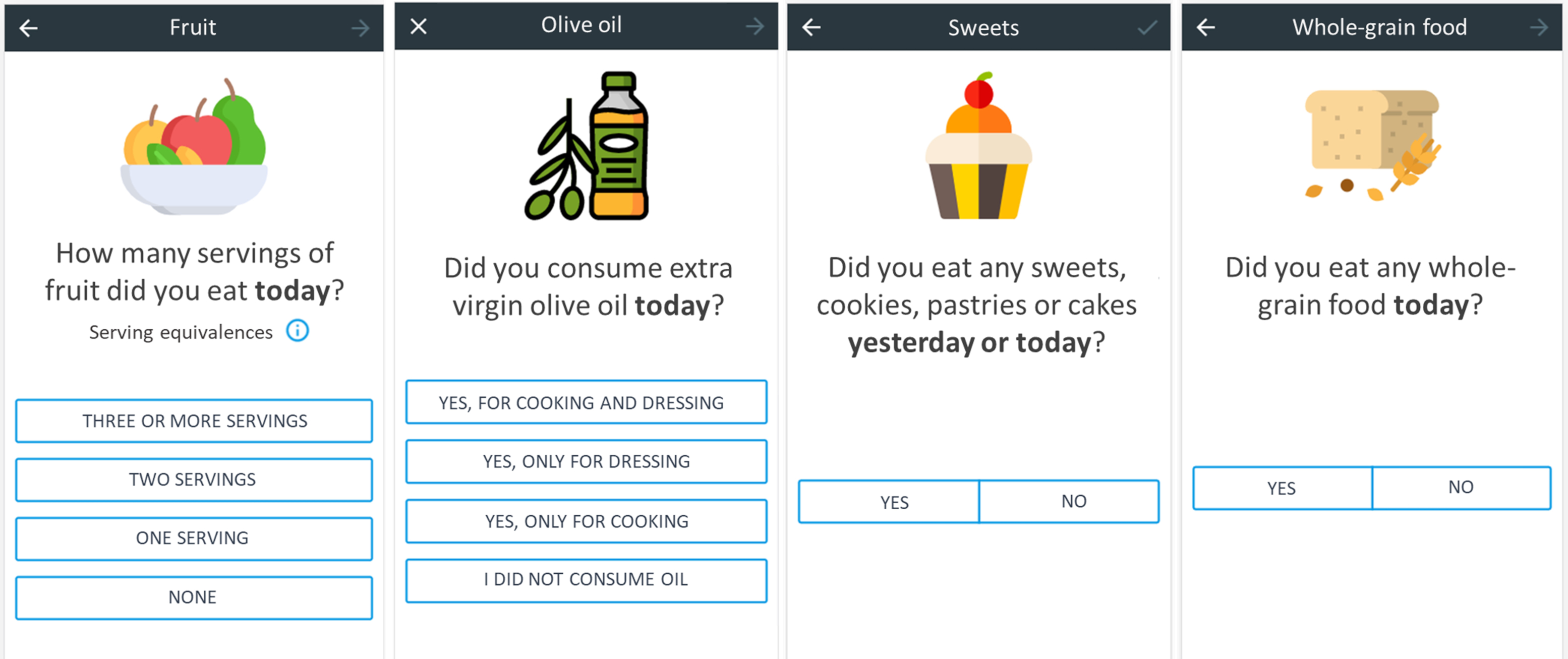Select None for fruit servings
This screenshot has width=1568, height=659.
click(194, 597)
